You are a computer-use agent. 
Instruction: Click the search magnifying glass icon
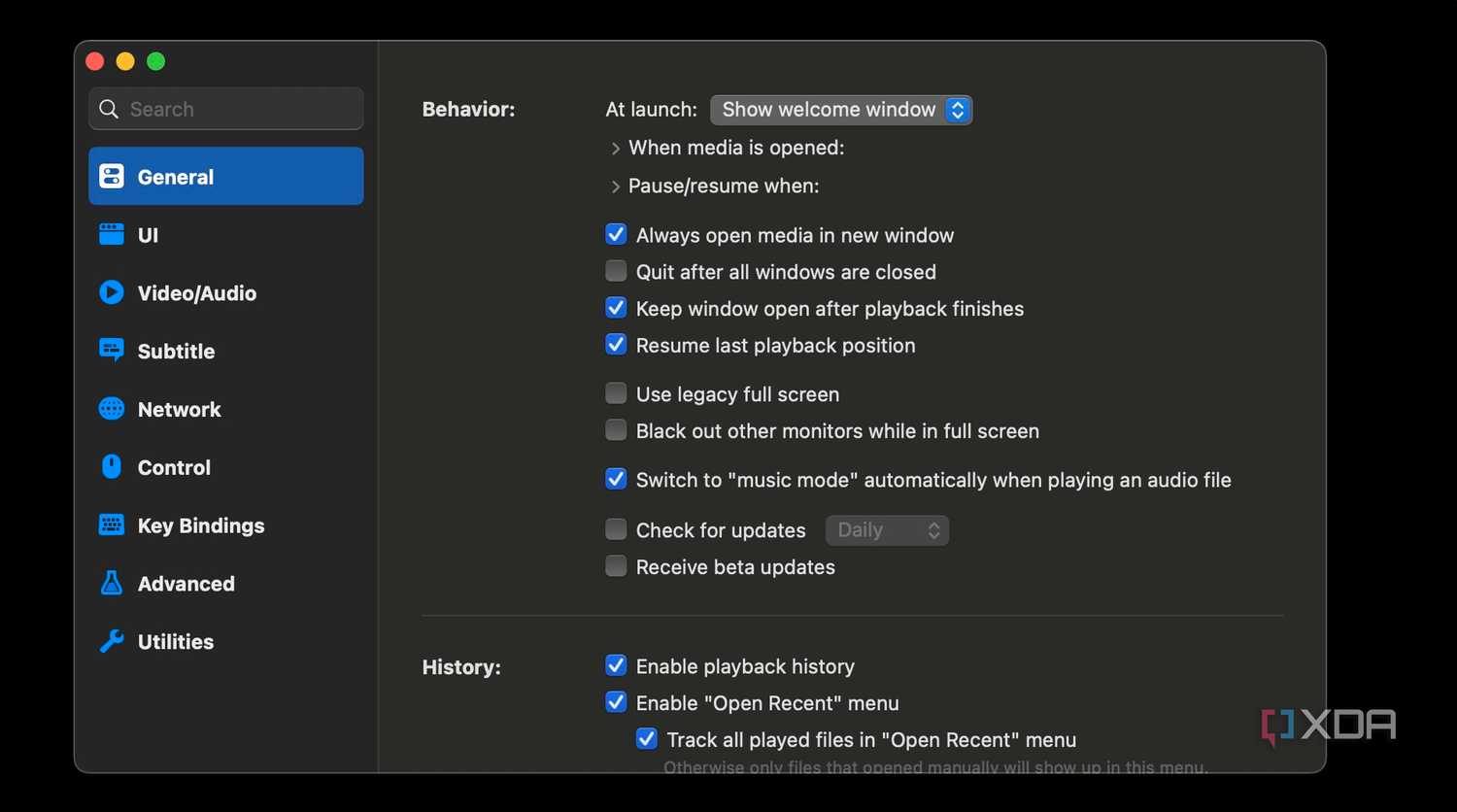point(109,109)
